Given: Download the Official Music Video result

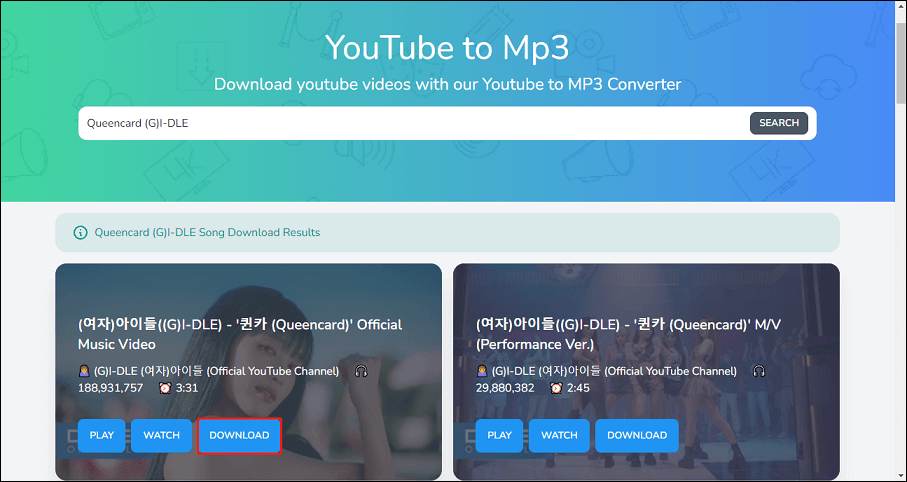Looking at the screenshot, I should [x=239, y=435].
